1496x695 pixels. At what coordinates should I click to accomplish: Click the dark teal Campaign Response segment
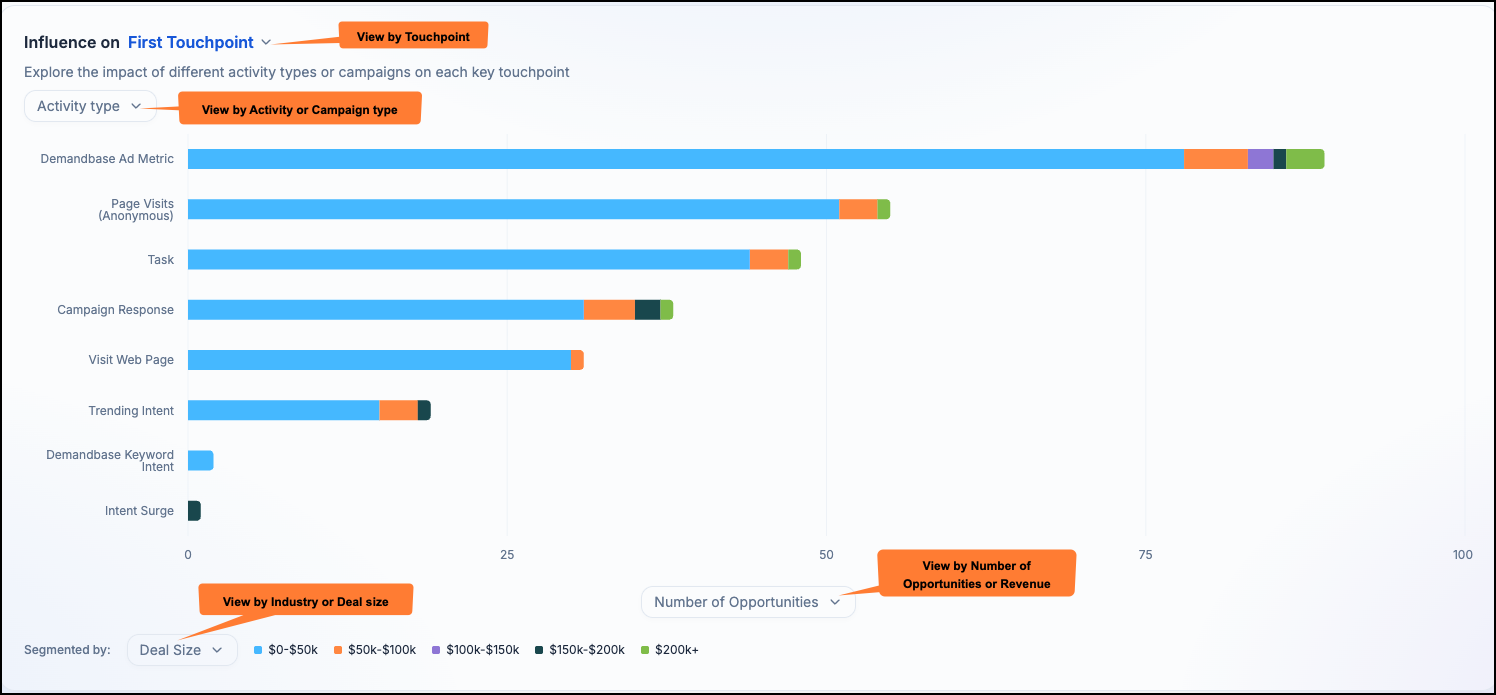pyautogui.click(x=647, y=310)
